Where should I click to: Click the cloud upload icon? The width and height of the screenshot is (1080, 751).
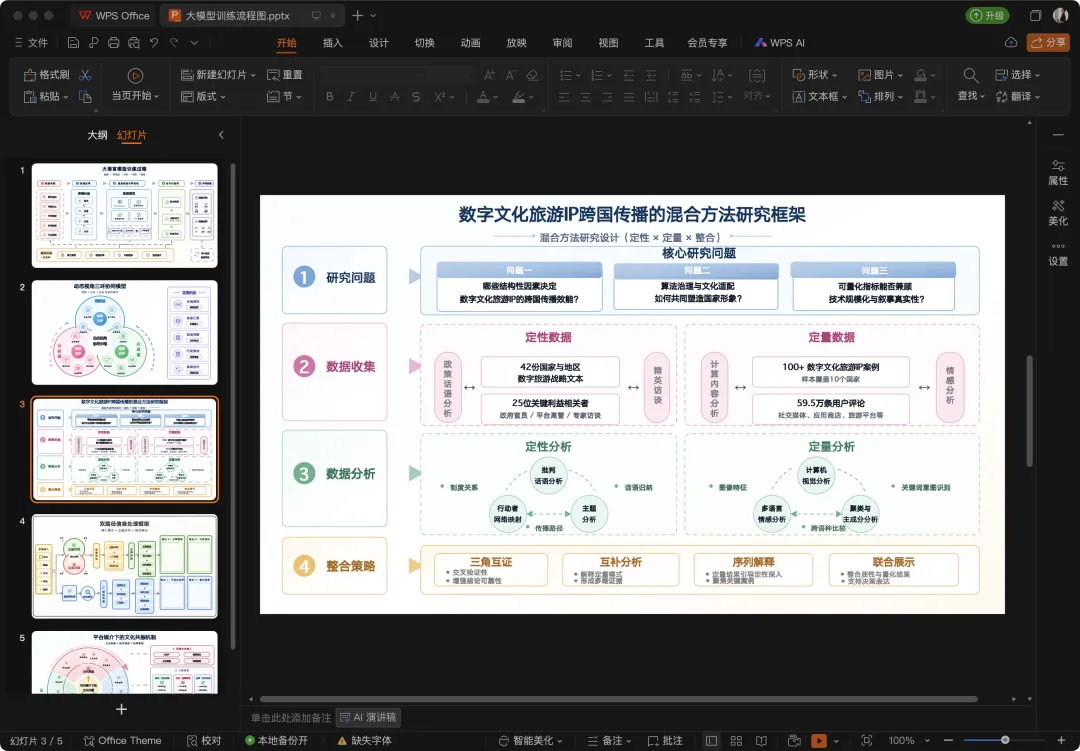coord(1010,43)
